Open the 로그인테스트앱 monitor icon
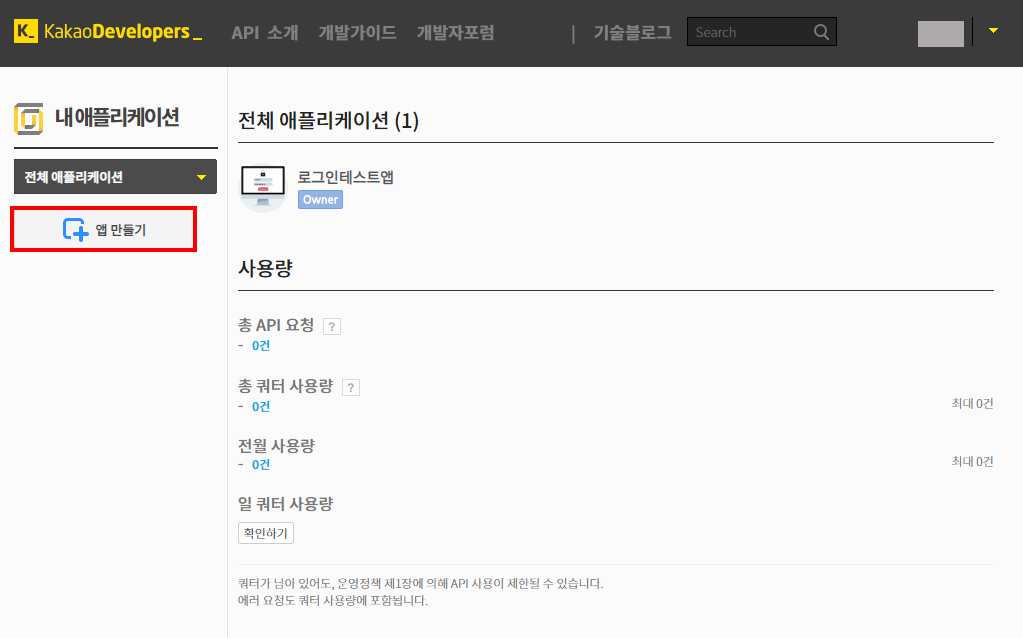Screen dimensions: 1023x638 (x=263, y=188)
